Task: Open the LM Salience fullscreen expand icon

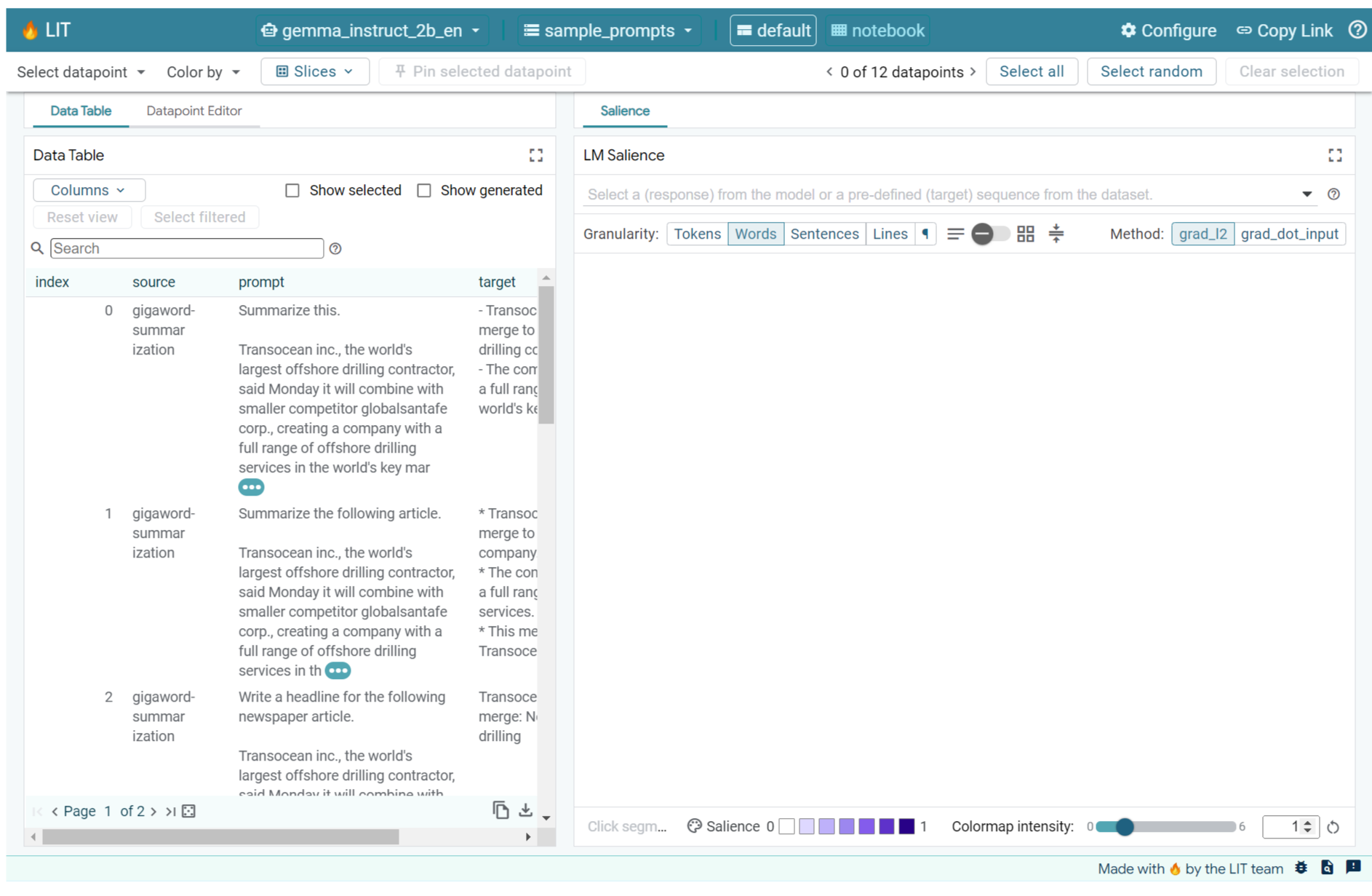Action: pos(1335,155)
